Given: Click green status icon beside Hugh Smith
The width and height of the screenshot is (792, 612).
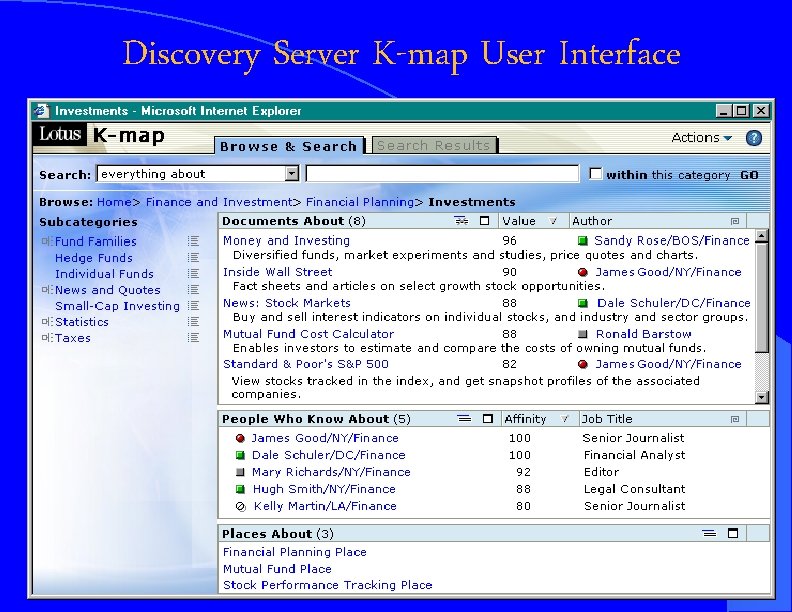Looking at the screenshot, I should (240, 489).
